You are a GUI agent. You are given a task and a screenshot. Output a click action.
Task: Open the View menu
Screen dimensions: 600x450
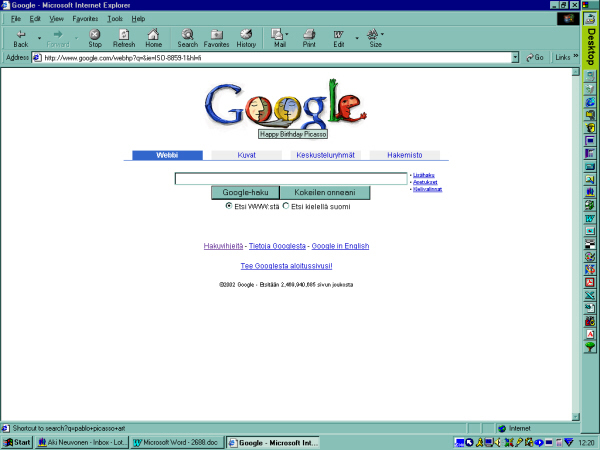(x=56, y=19)
